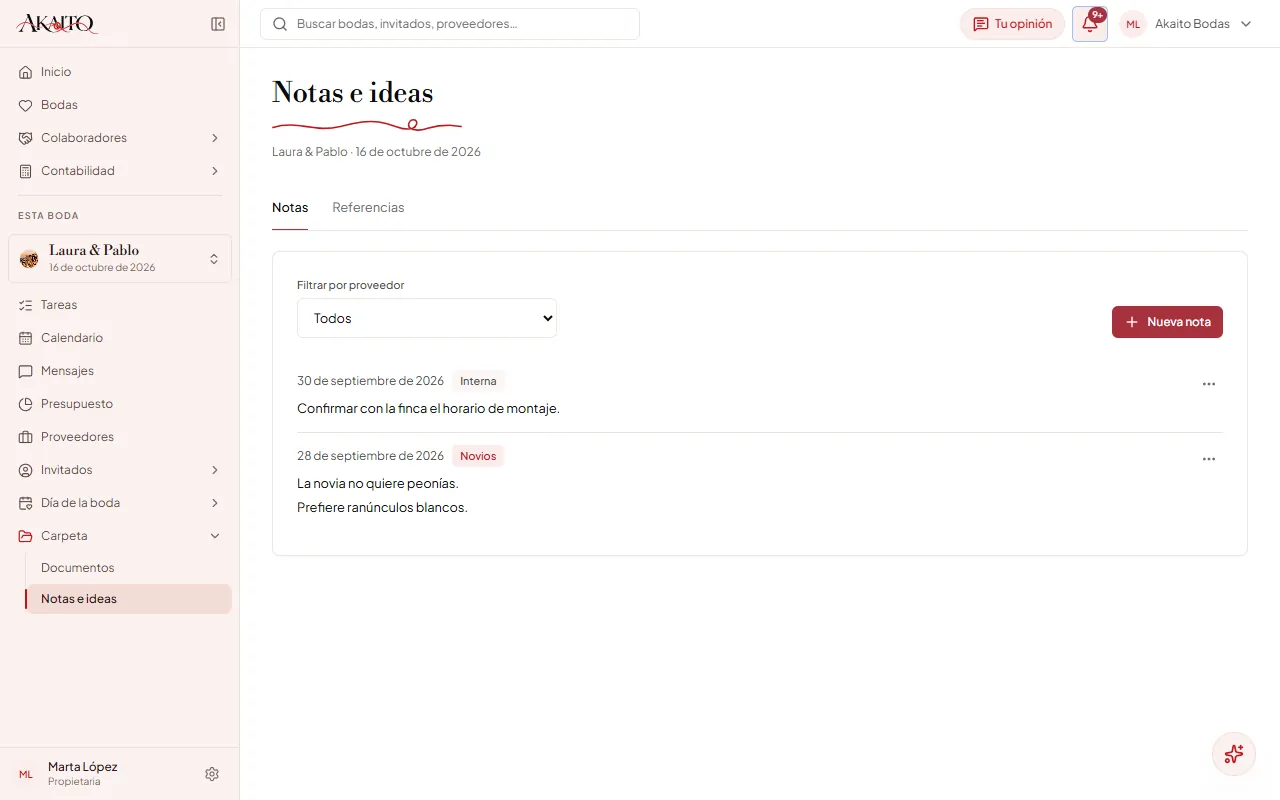Switch to the Referencias tab
Image resolution: width=1280 pixels, height=800 pixels.
coord(368,208)
